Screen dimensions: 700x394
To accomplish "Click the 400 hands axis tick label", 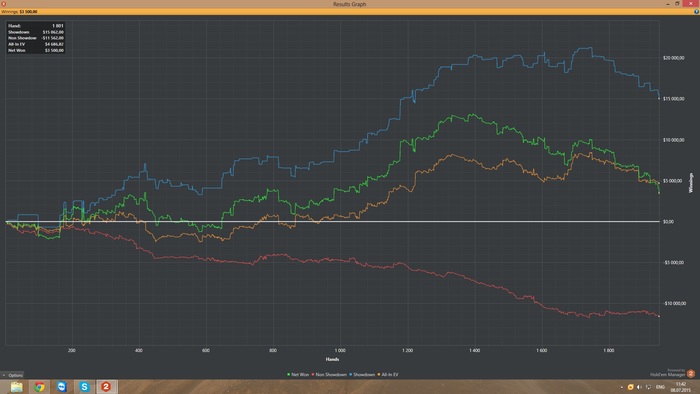I will 139,350.
